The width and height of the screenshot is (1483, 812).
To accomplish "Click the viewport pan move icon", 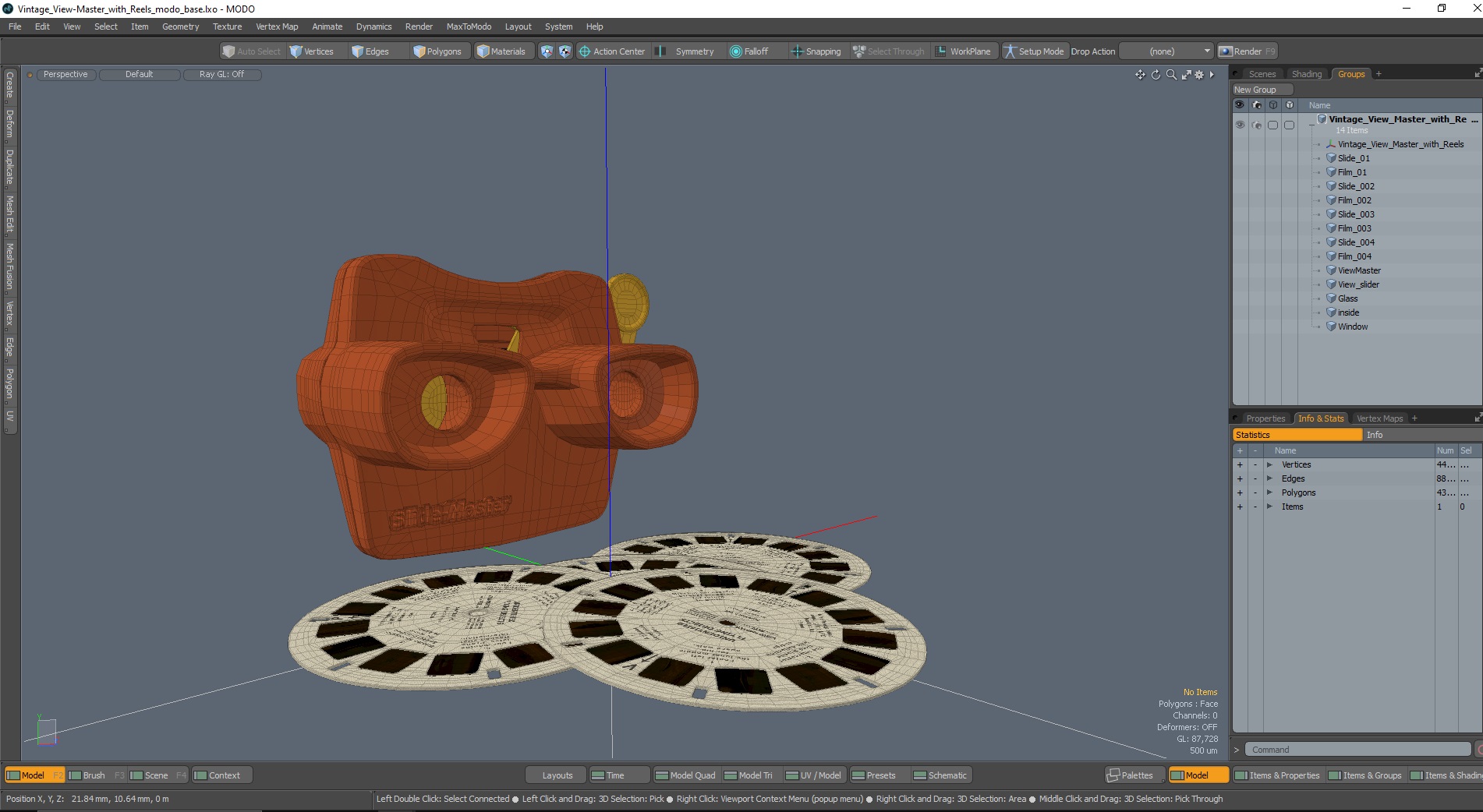I will coord(1140,75).
